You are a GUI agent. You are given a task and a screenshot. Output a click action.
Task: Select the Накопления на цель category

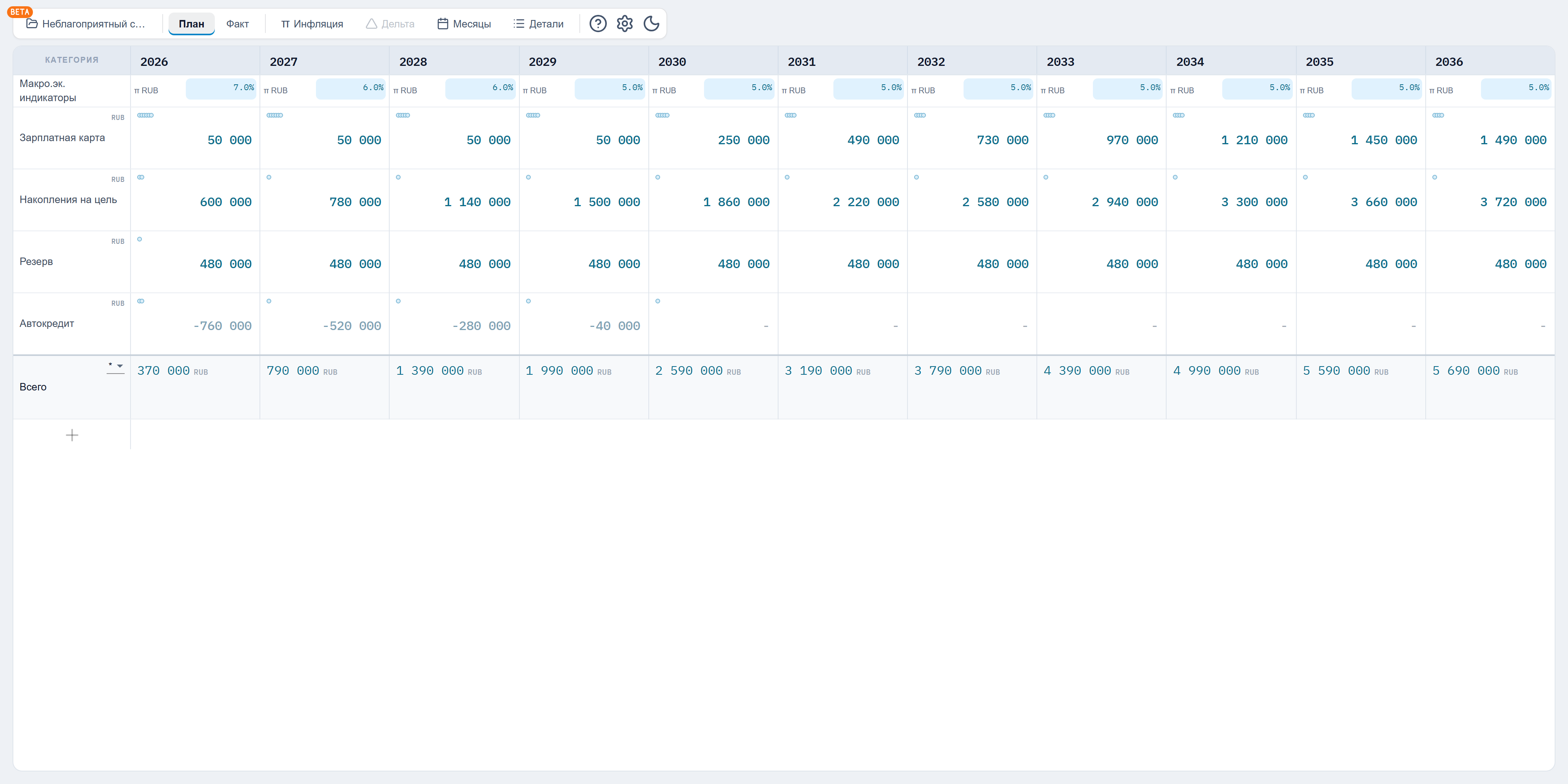(68, 200)
